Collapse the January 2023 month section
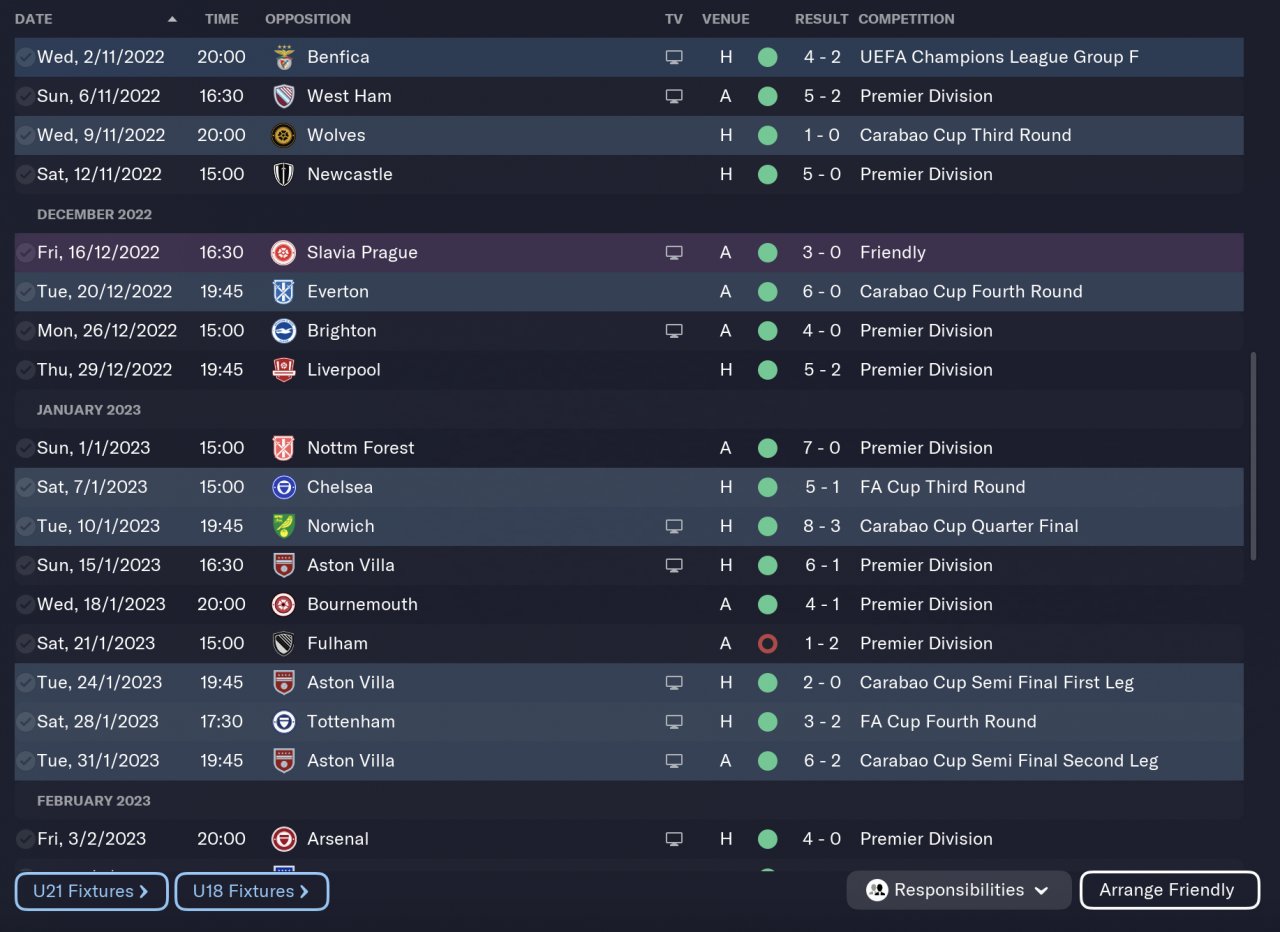Screen dimensions: 1280x932 pyautogui.click(x=89, y=410)
